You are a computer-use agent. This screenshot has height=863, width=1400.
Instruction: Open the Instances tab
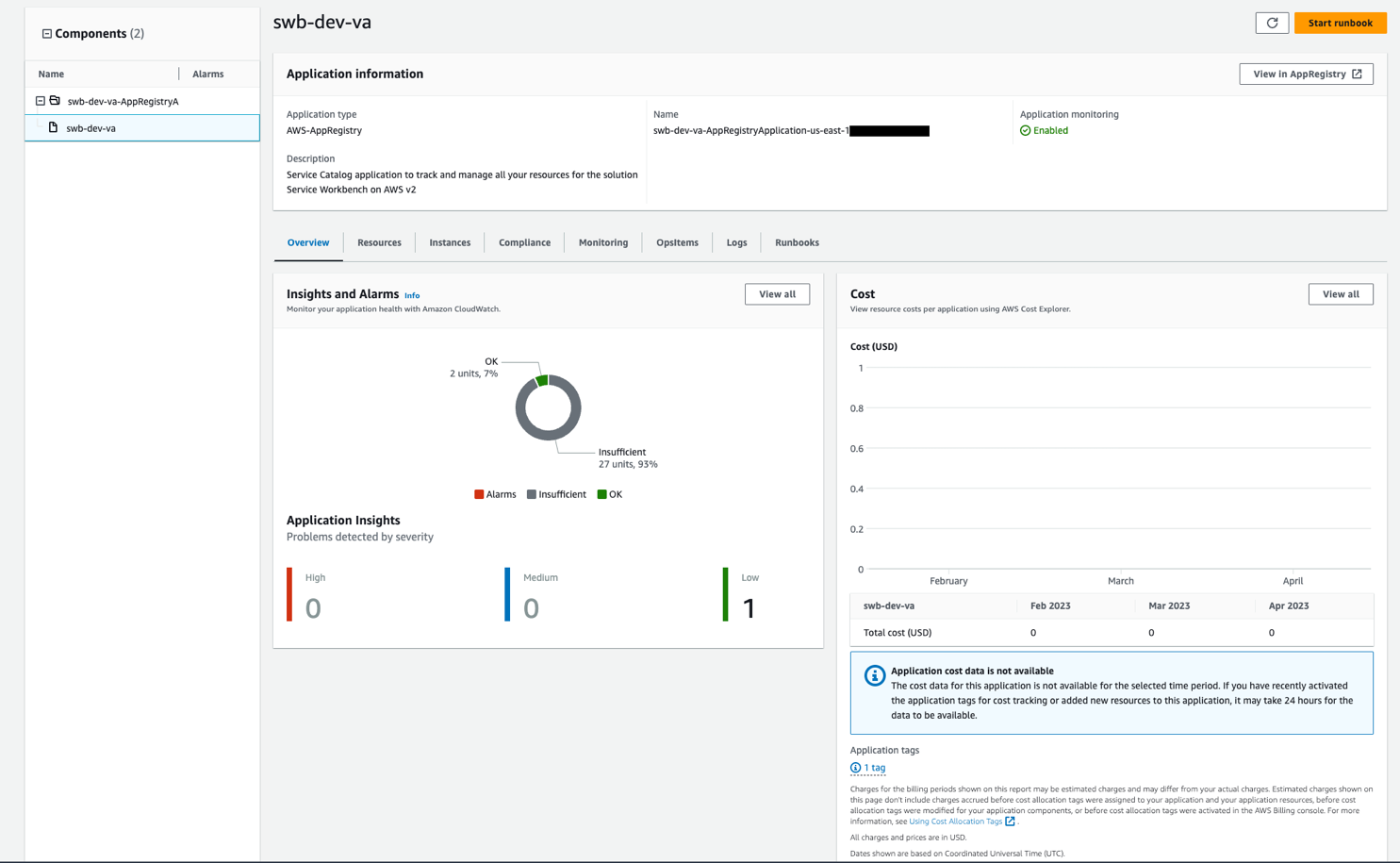[x=450, y=242]
